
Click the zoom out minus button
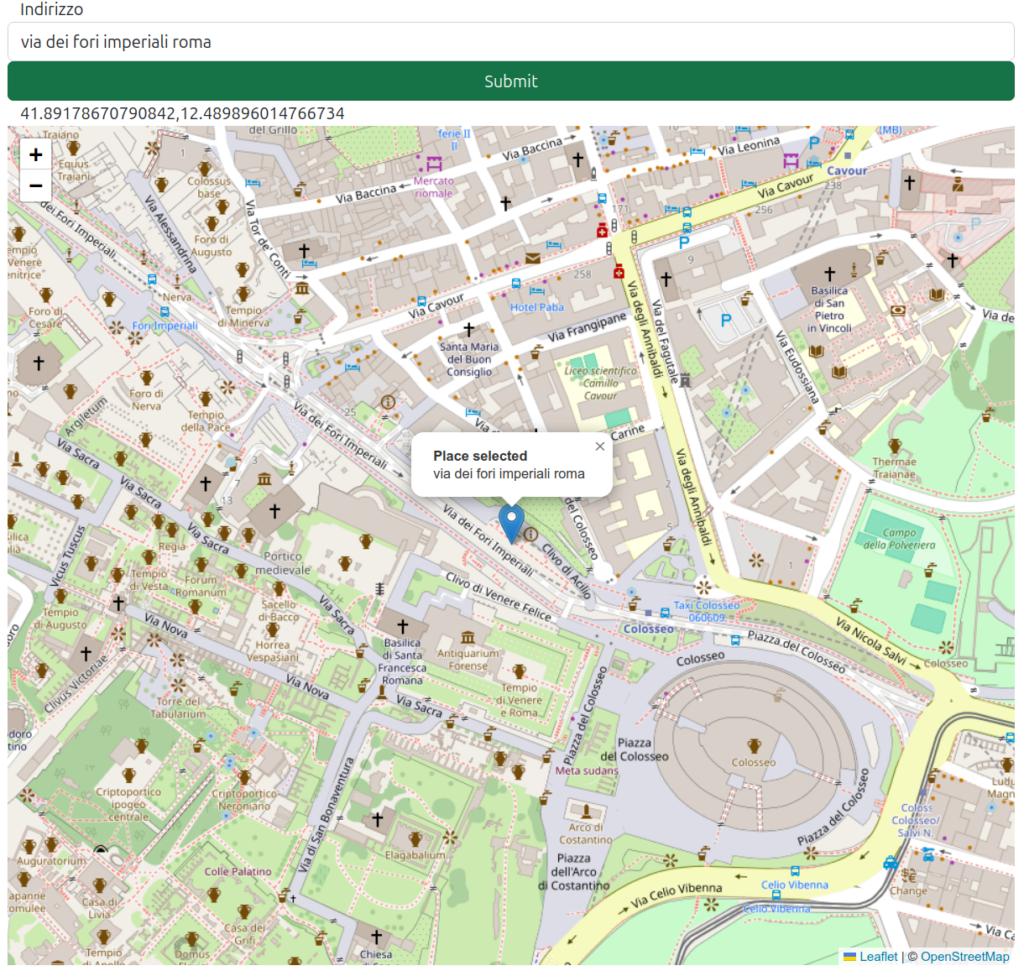point(36,186)
